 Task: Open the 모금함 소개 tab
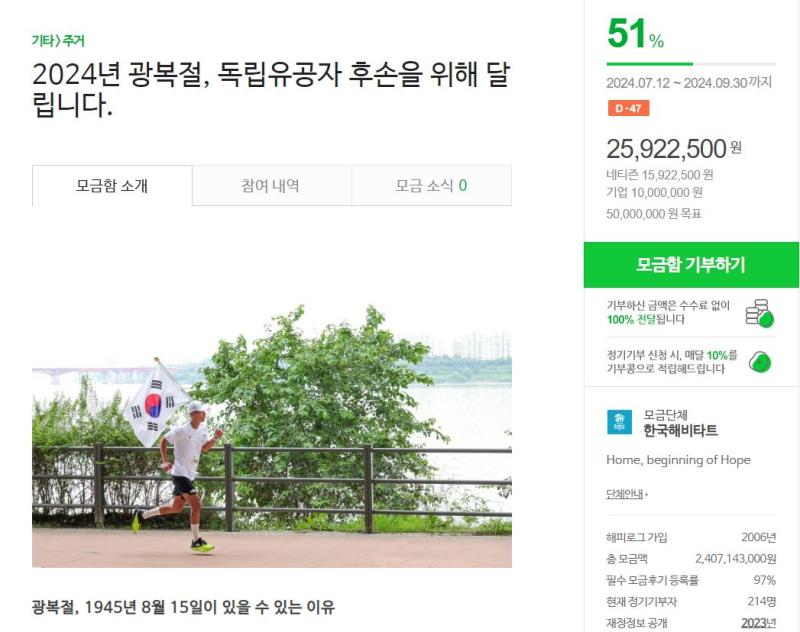click(x=112, y=186)
